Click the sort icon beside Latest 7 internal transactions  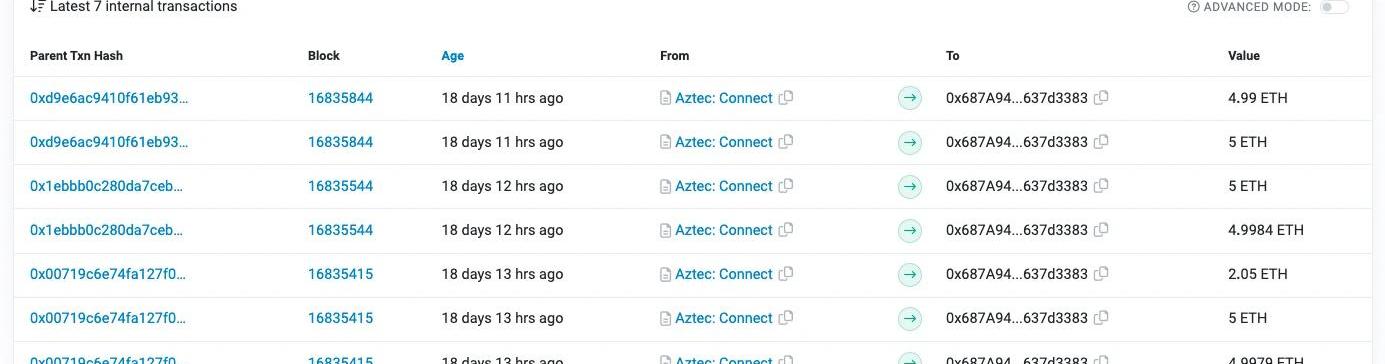point(37,7)
